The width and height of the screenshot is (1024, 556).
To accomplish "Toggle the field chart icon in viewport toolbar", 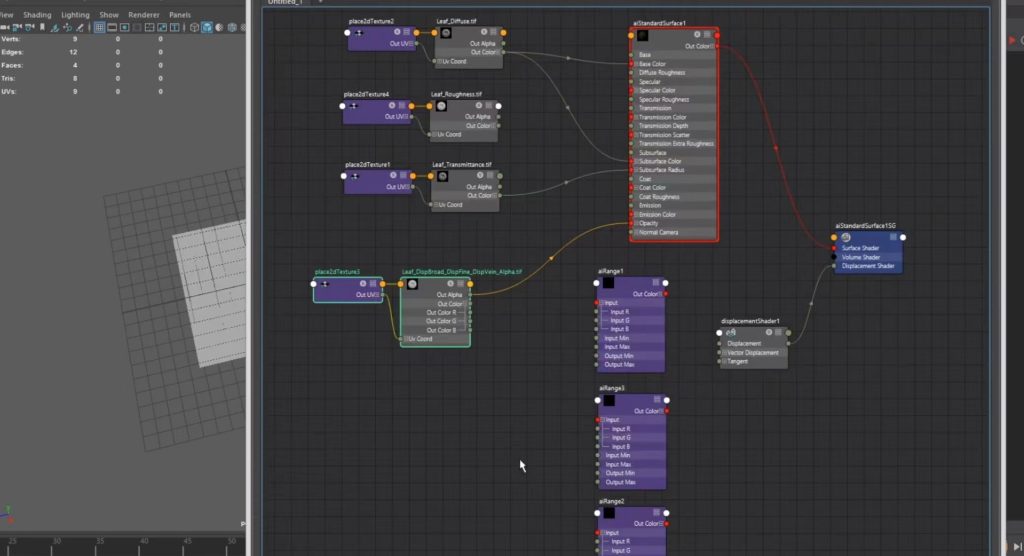I will (150, 27).
